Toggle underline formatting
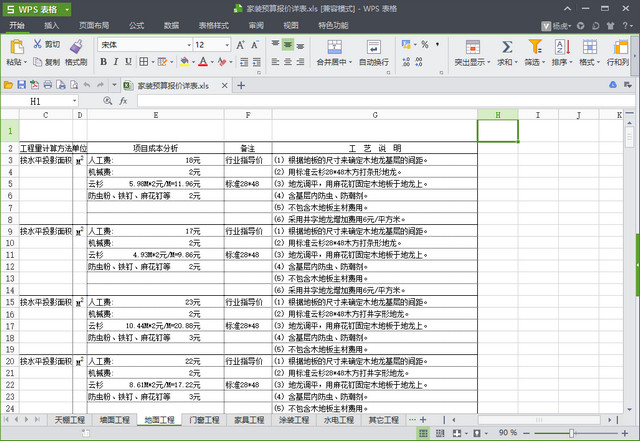The width and height of the screenshot is (640, 441). [x=128, y=62]
